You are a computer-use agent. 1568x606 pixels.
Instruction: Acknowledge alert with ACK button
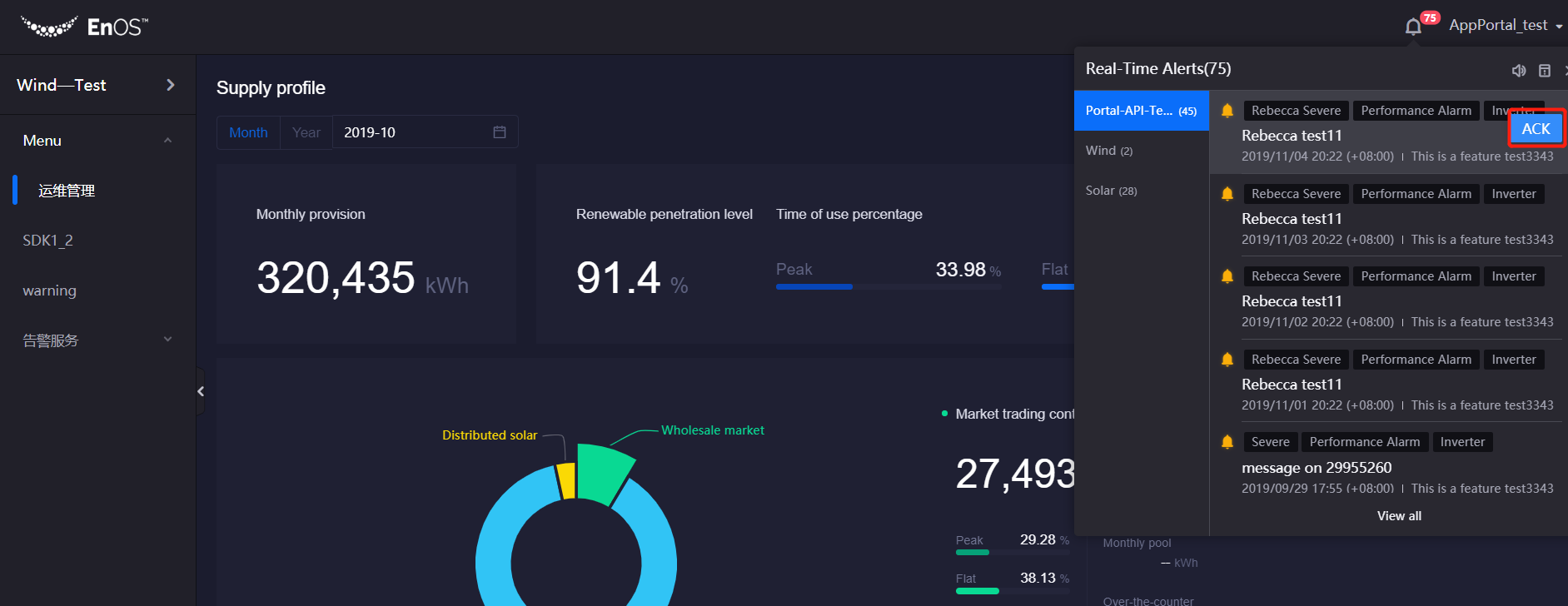point(1536,129)
